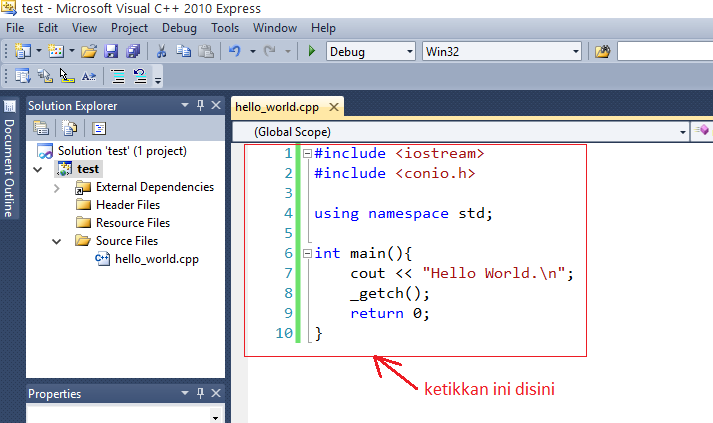Switch to the hello_world.cpp editor tab
713x423 pixels.
click(x=277, y=107)
